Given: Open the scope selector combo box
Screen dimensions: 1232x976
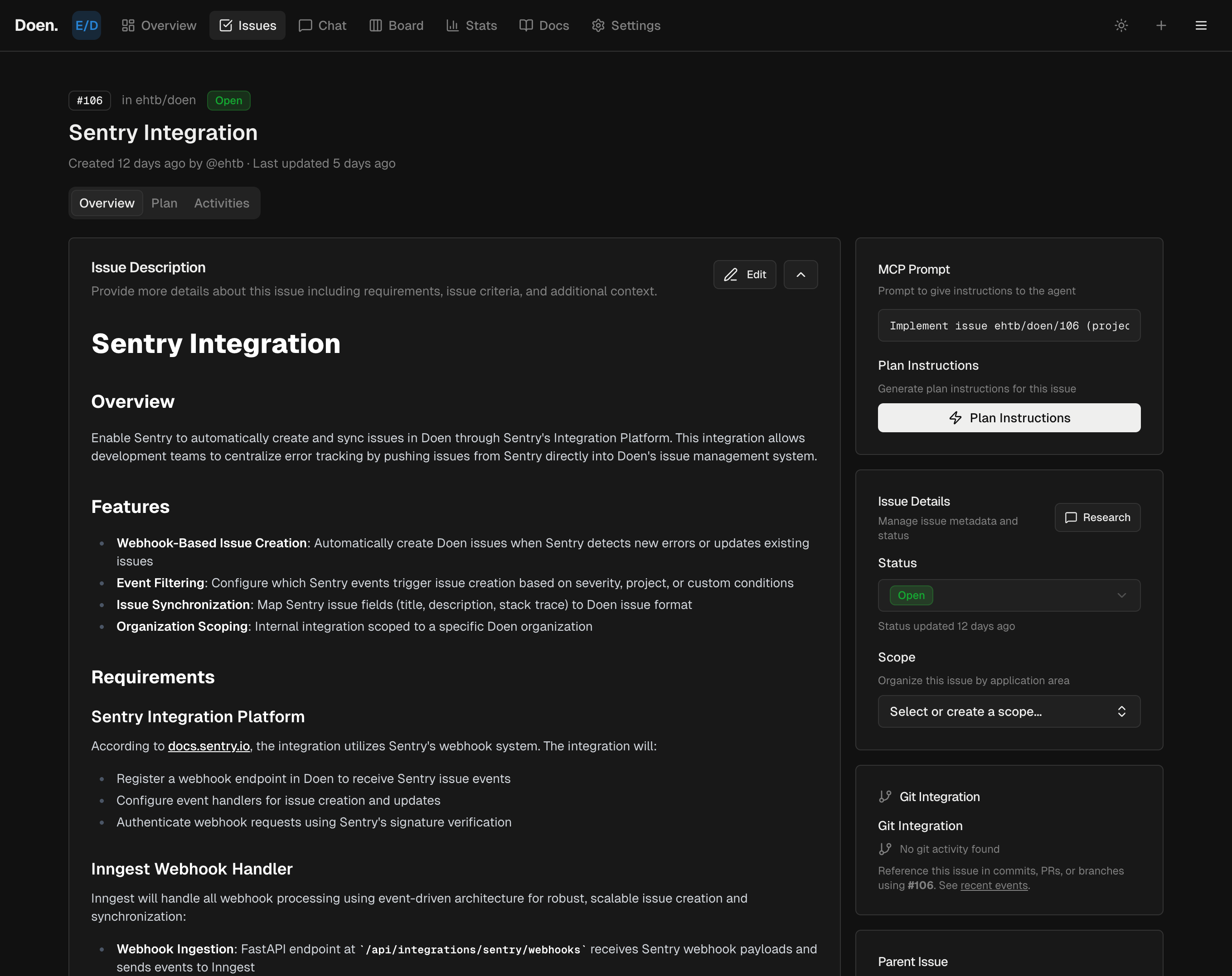Looking at the screenshot, I should [x=1009, y=711].
